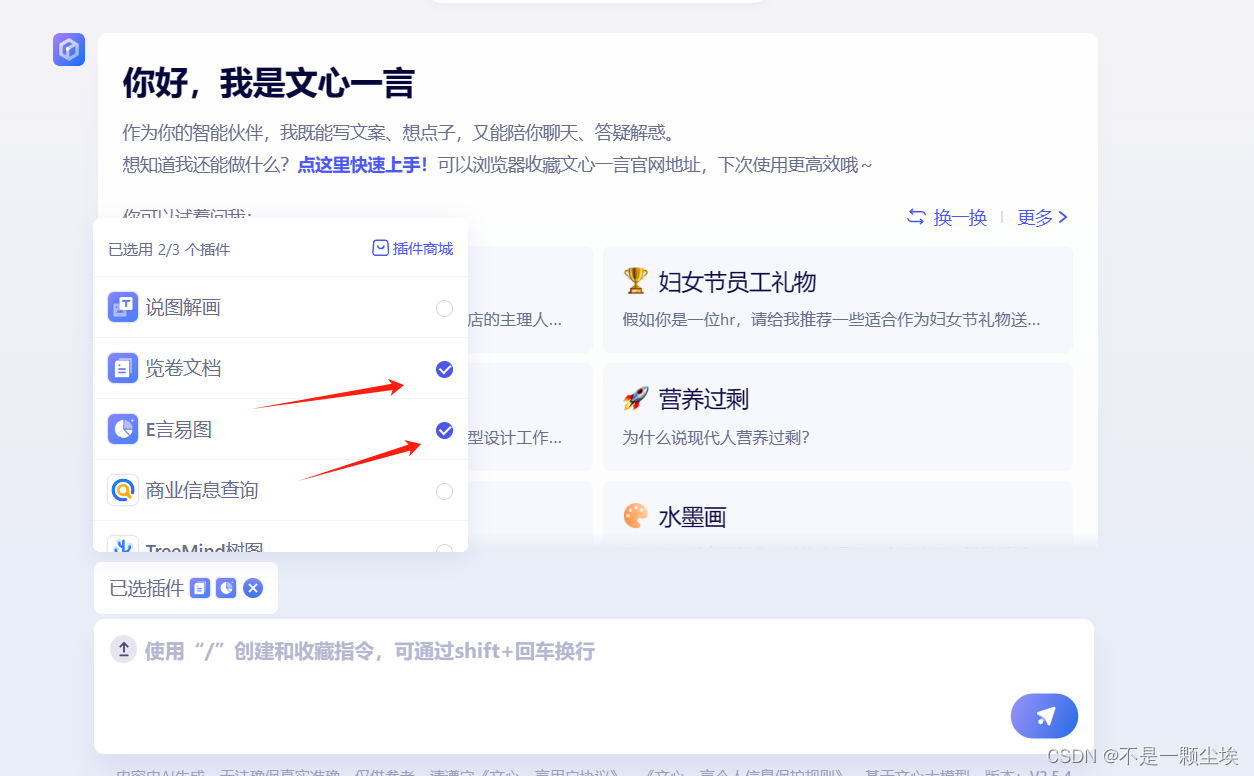
Task: Click the upload file icon in input box
Action: pyautogui.click(x=123, y=650)
